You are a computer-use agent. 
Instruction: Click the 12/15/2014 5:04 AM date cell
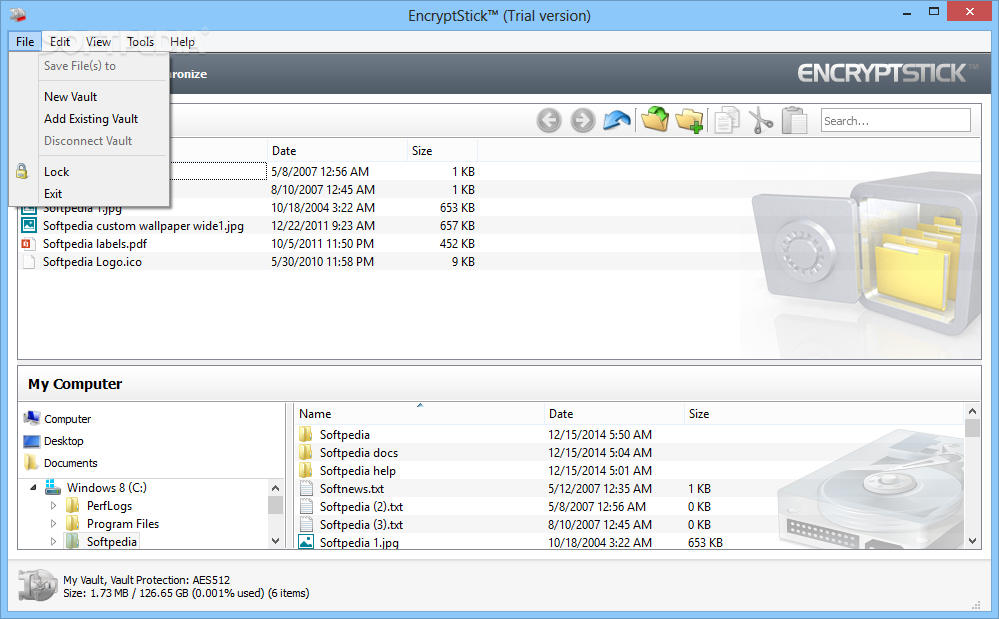[600, 452]
